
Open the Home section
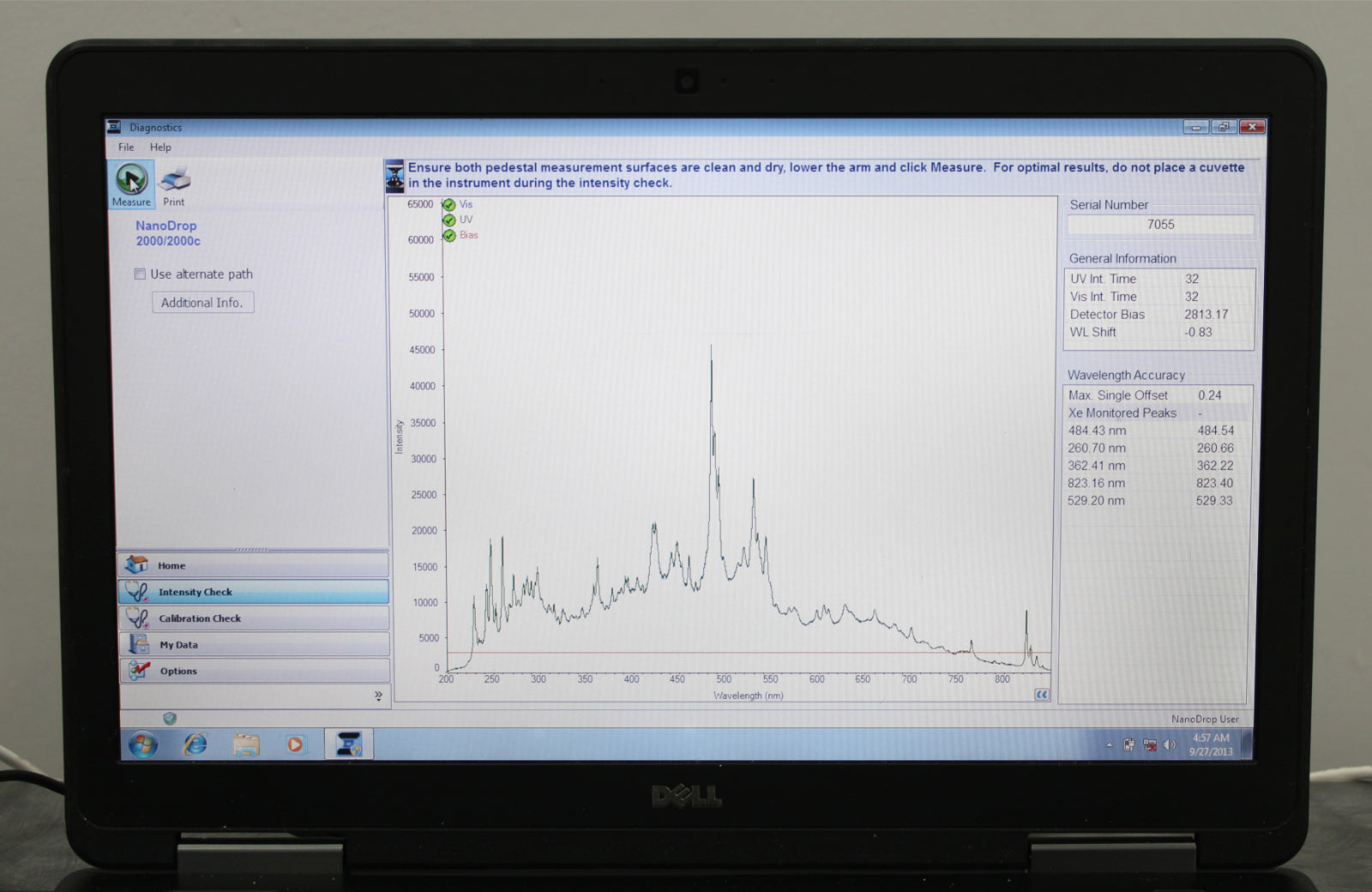click(254, 565)
